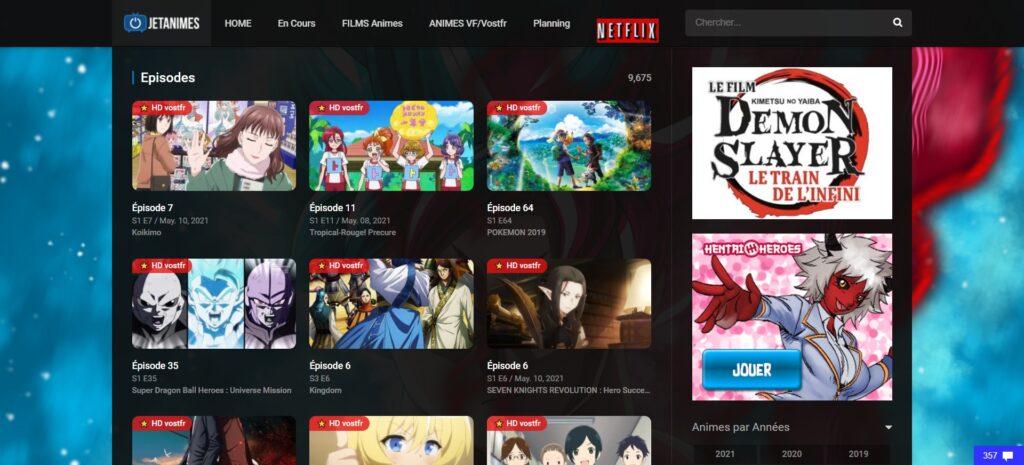Click the 9,675 episodes count

pyautogui.click(x=639, y=78)
